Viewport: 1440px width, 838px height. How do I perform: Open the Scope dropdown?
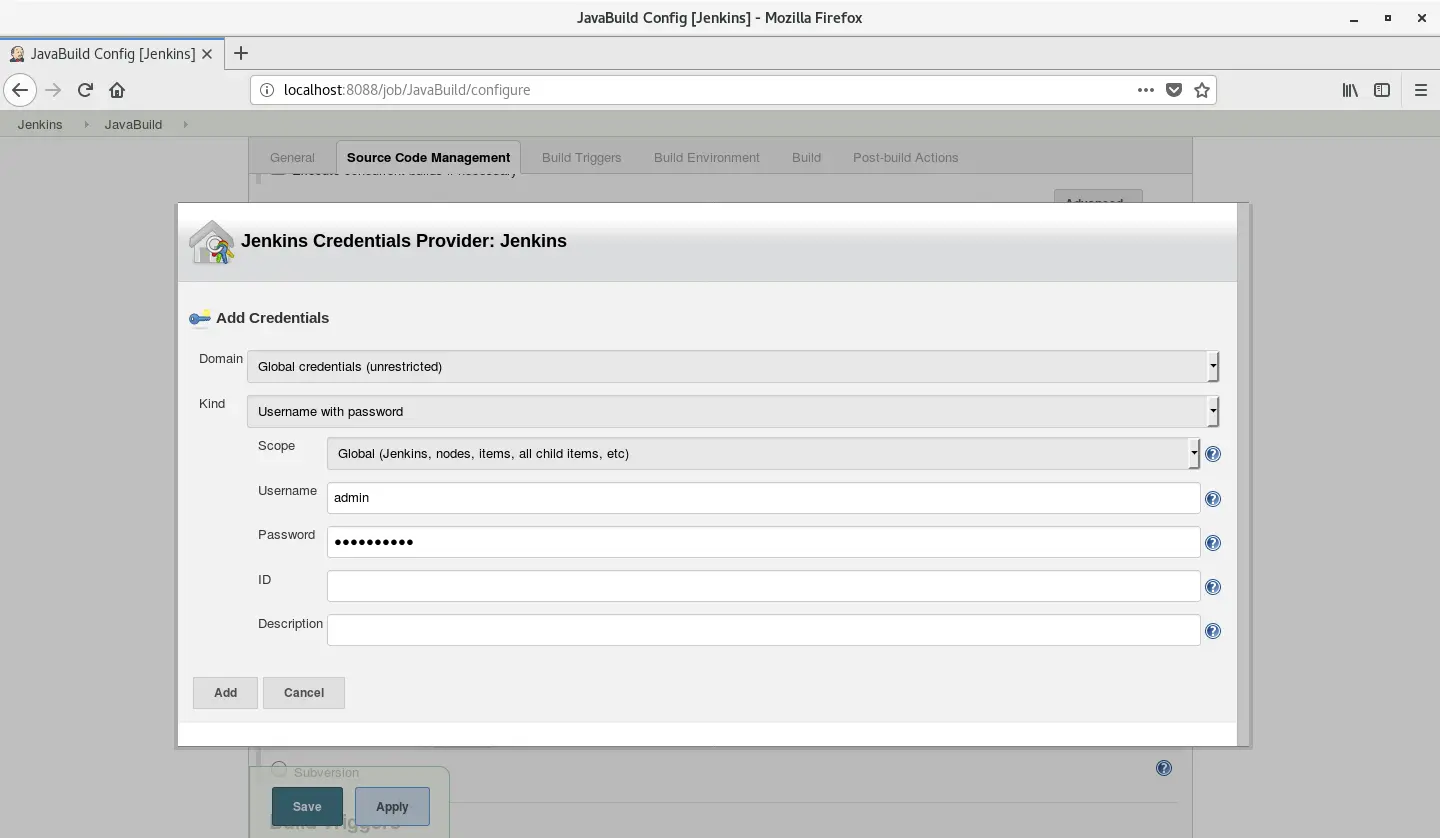tap(763, 453)
